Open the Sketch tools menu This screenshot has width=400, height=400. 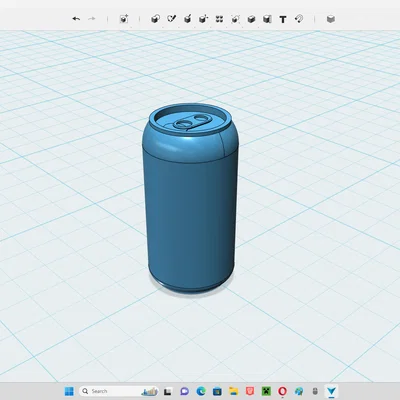[171, 19]
